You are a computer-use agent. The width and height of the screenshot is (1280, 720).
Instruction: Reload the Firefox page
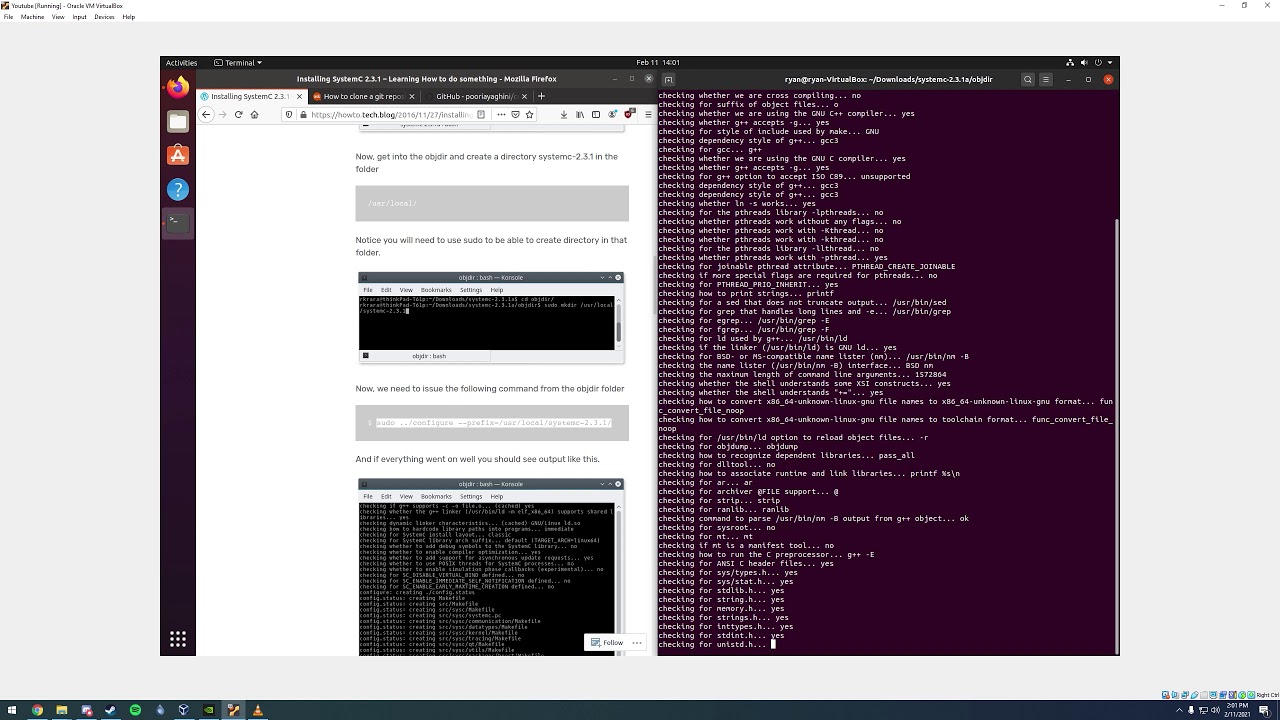point(238,114)
